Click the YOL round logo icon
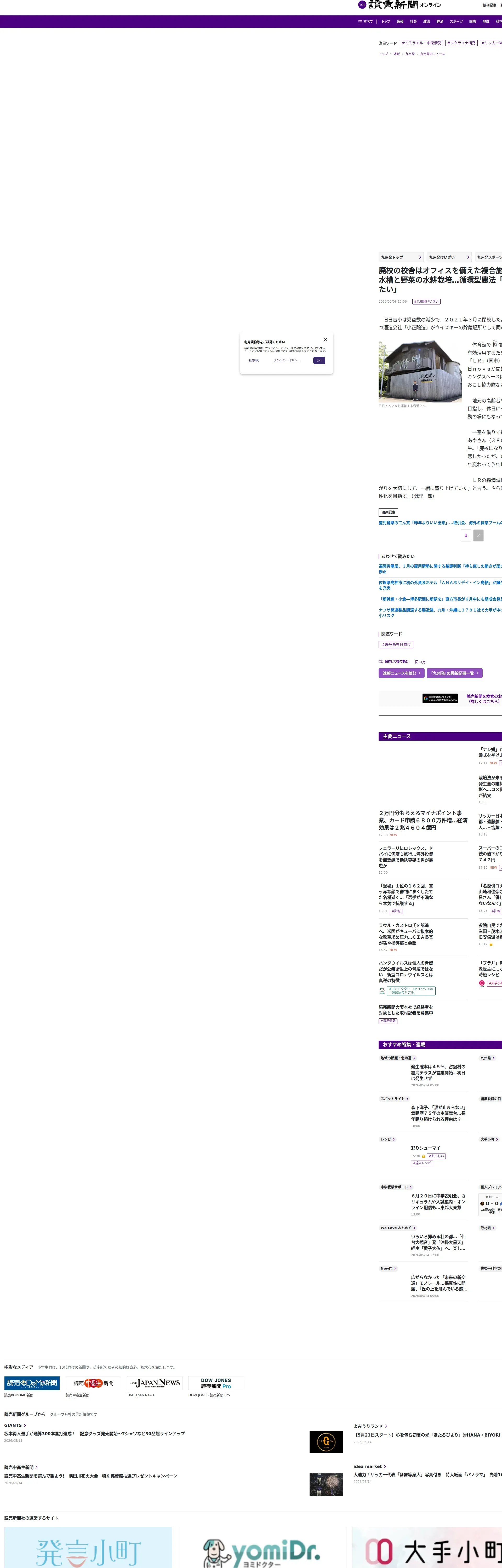Viewport: 502px width, 1568px height. click(362, 5)
